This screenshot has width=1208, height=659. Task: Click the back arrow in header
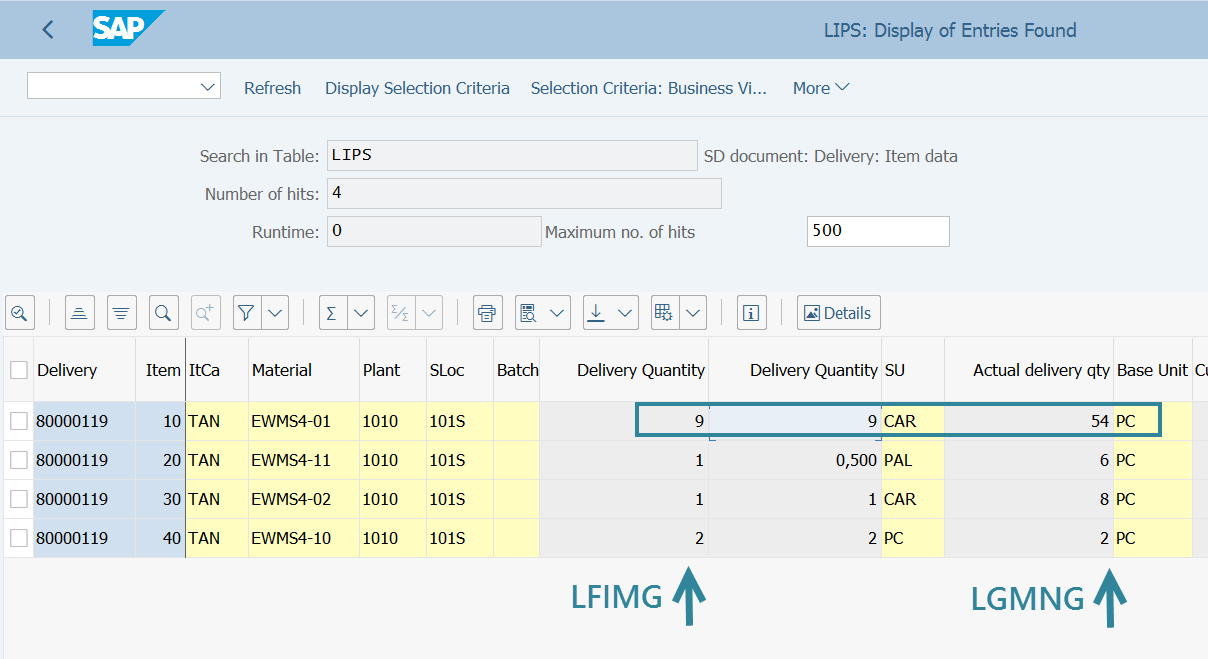coord(47,30)
